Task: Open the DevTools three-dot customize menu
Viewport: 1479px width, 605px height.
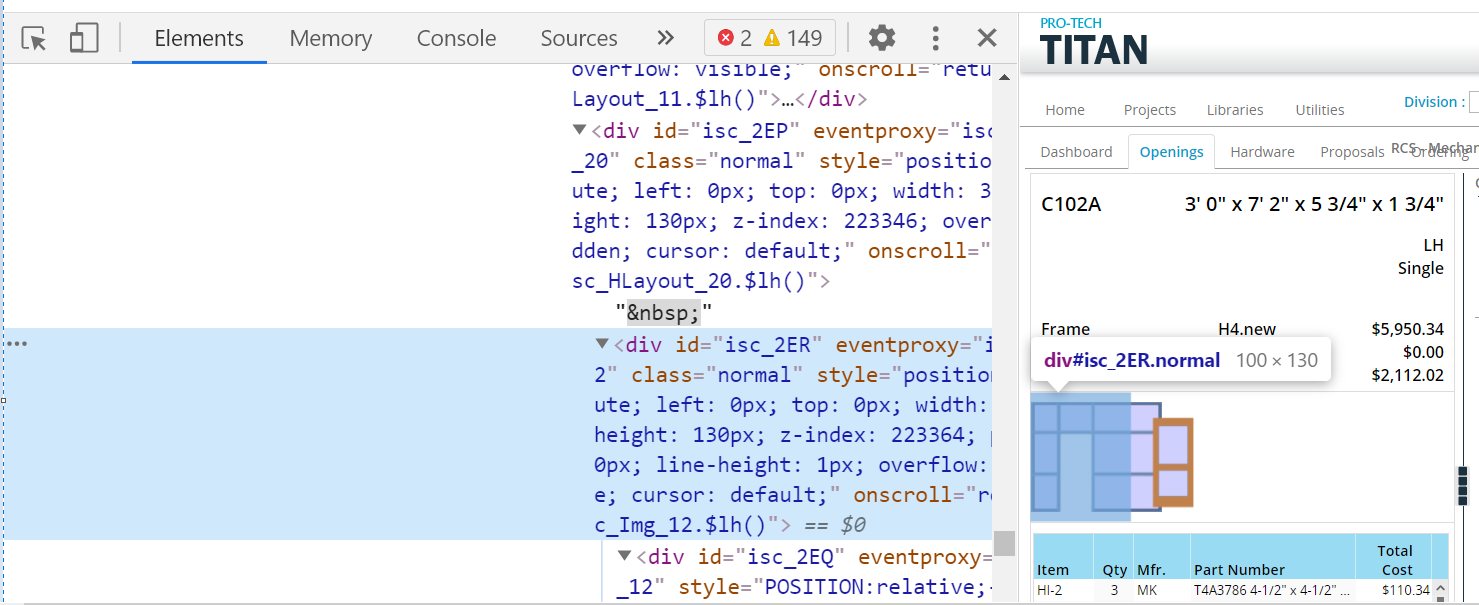Action: pos(935,39)
